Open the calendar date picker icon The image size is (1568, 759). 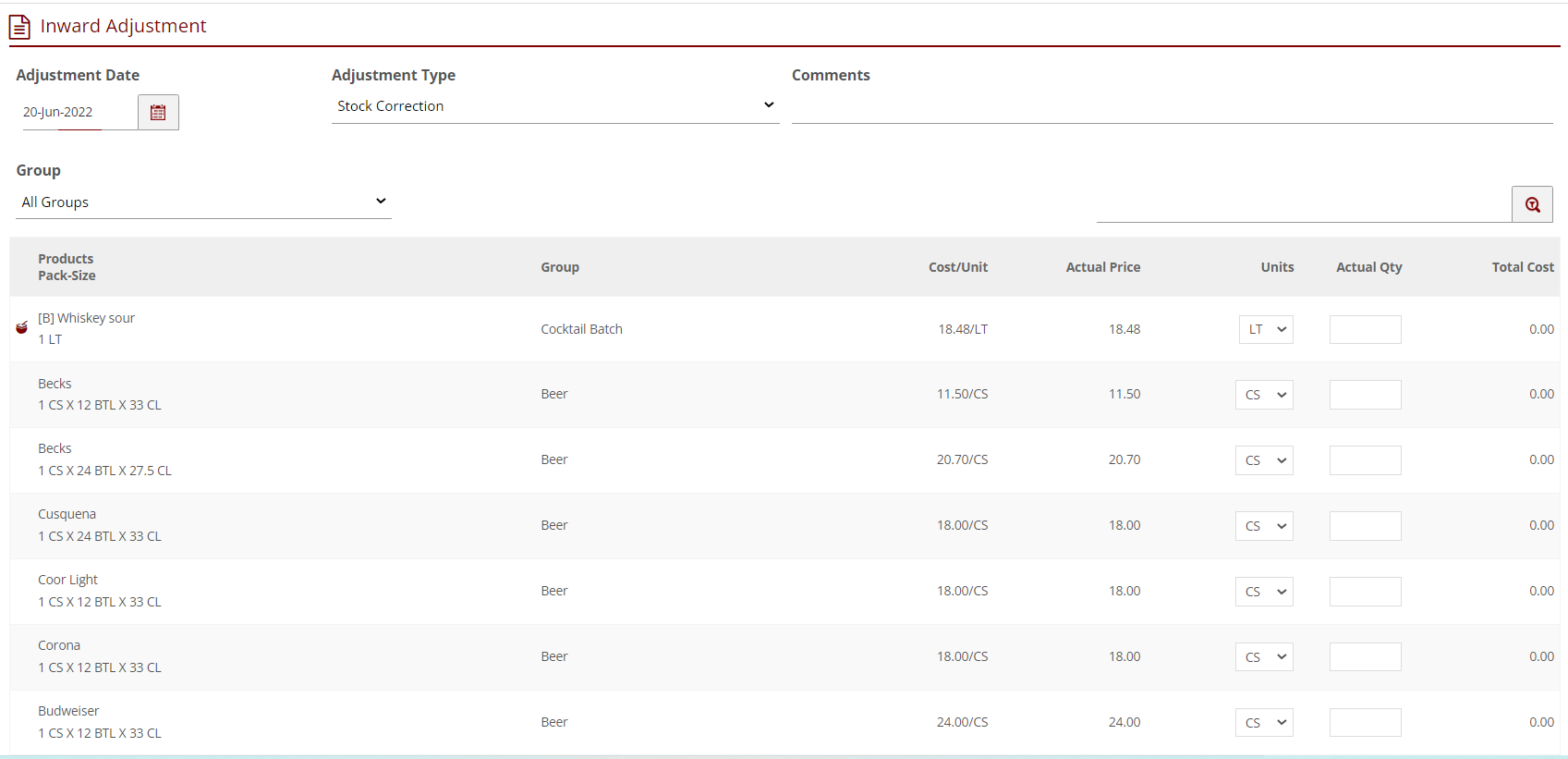point(158,112)
